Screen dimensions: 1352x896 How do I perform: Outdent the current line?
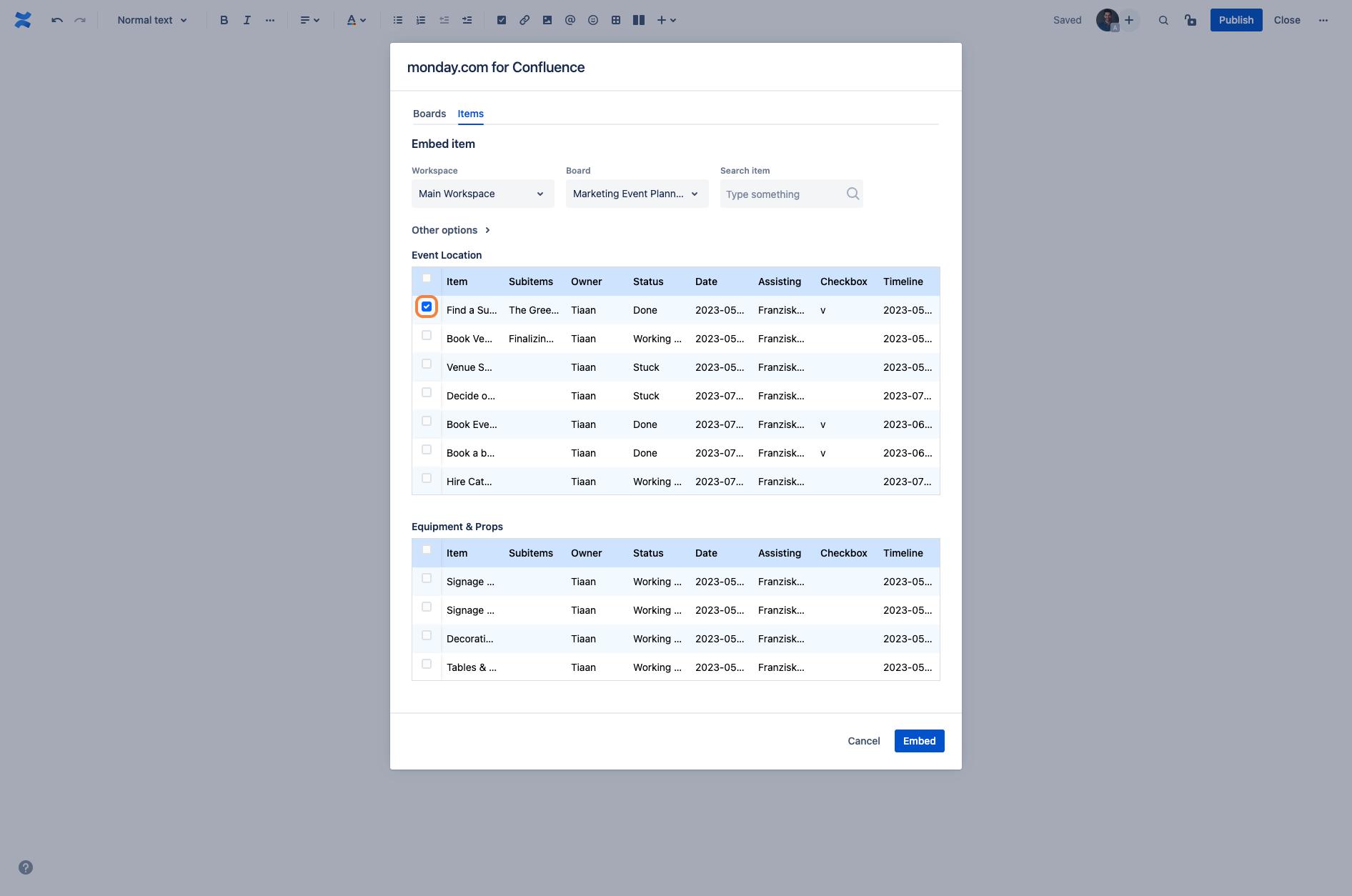pyautogui.click(x=444, y=20)
